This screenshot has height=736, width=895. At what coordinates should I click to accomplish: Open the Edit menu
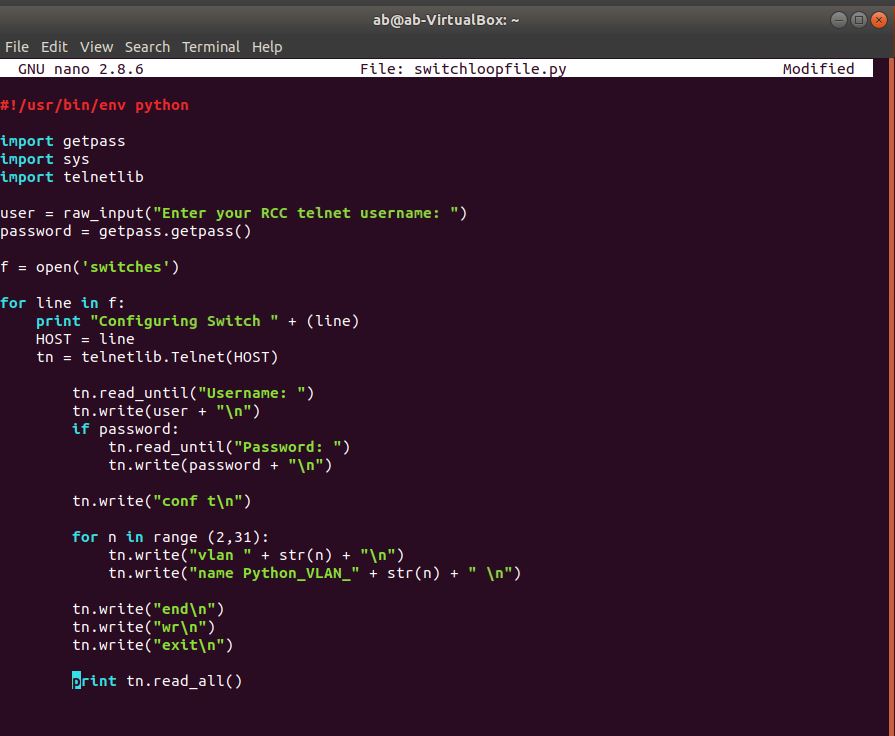[x=54, y=47]
